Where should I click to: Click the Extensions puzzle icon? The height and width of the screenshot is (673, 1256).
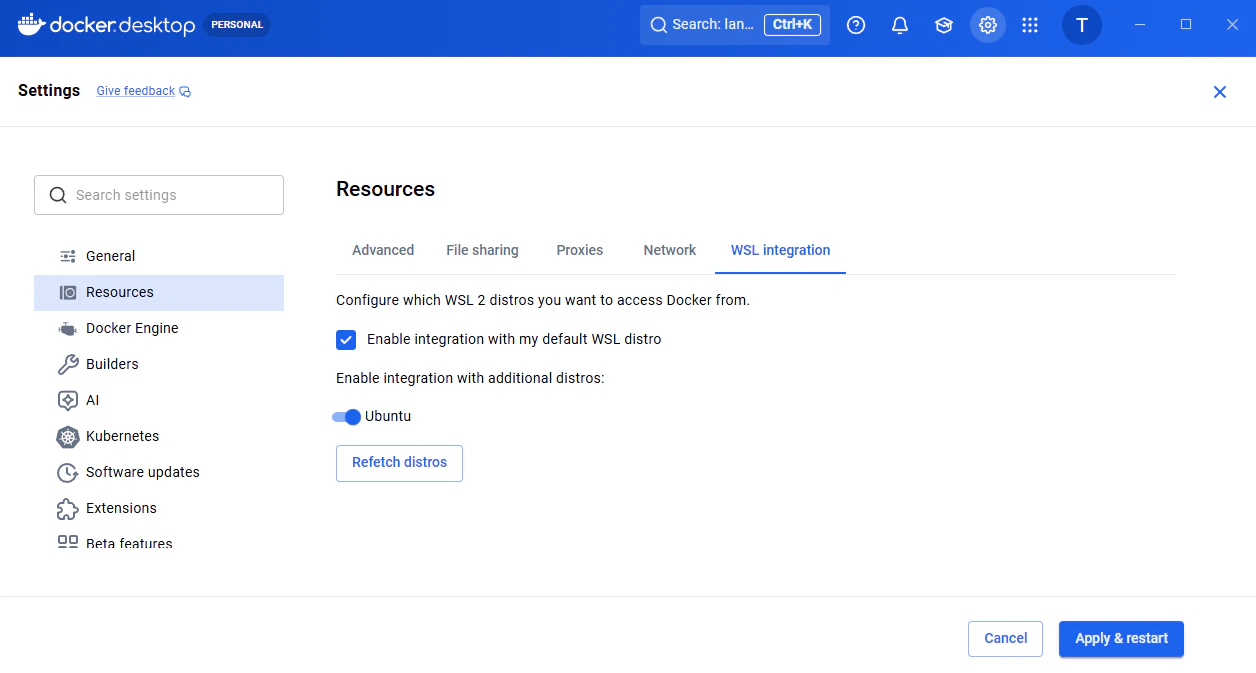pos(68,508)
